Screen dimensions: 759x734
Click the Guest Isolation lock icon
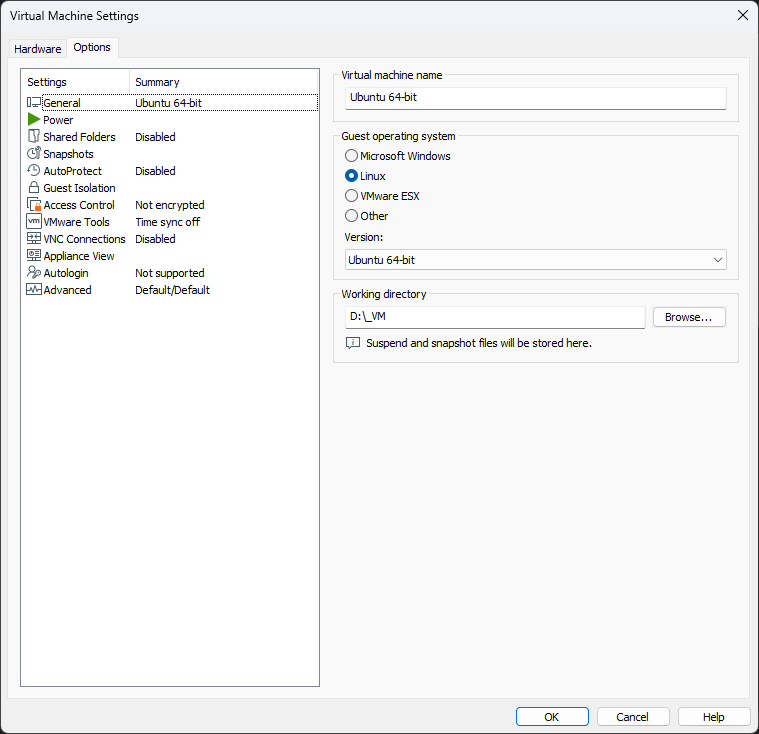click(34, 188)
